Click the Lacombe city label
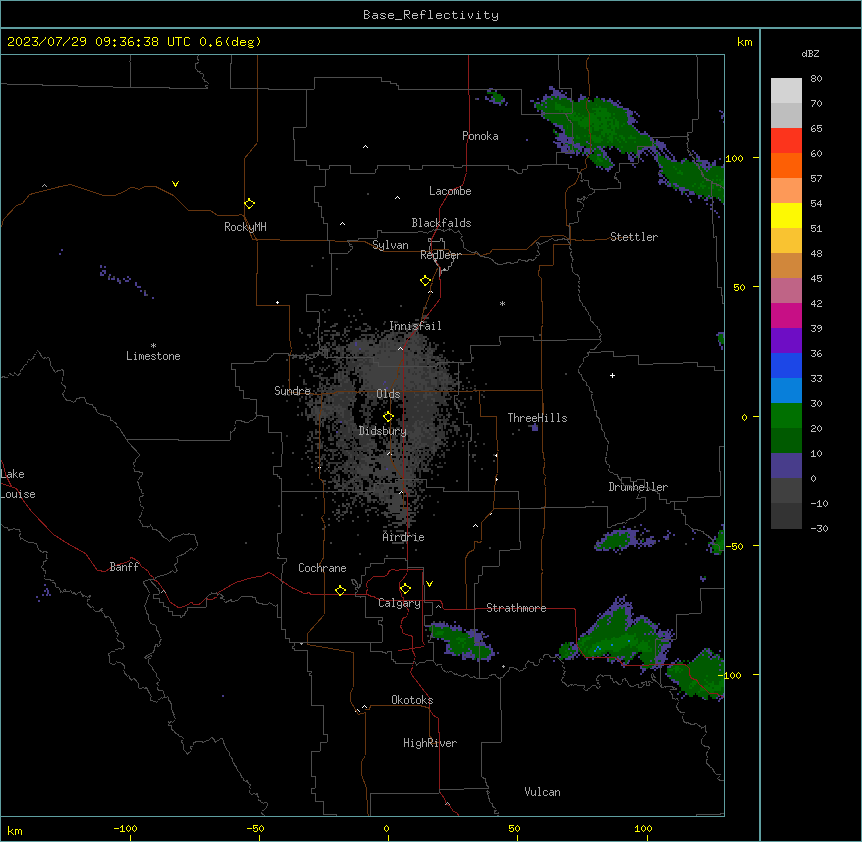Viewport: 862px width, 842px height. [450, 191]
